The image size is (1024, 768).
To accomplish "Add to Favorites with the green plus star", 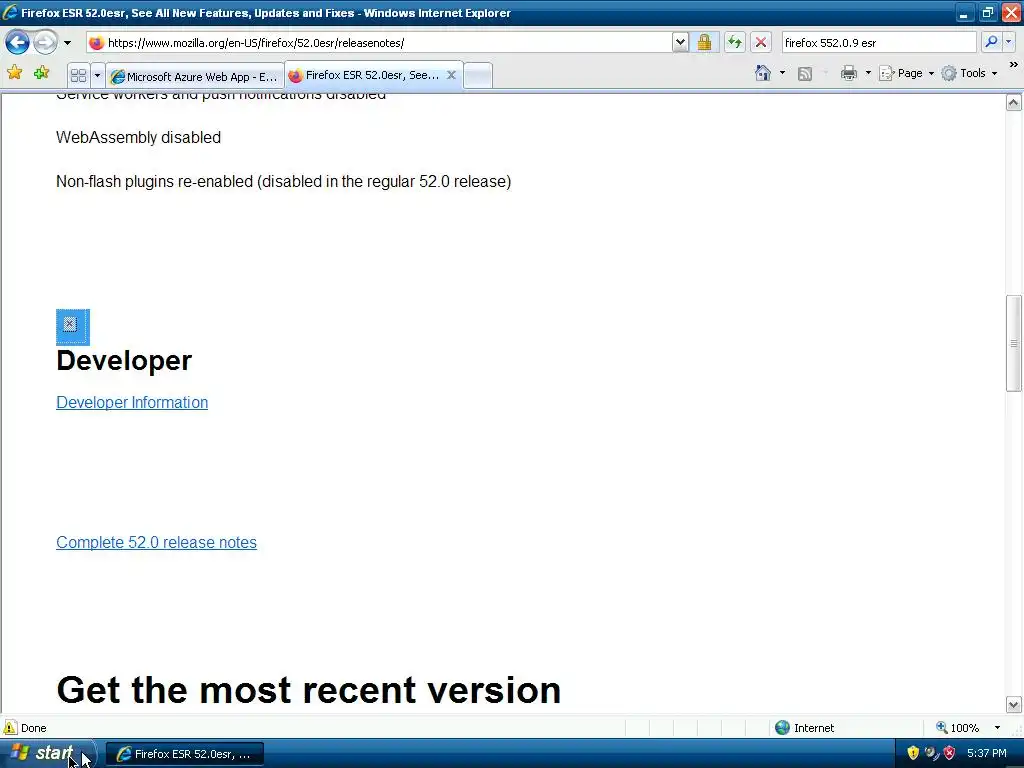I will (x=41, y=72).
